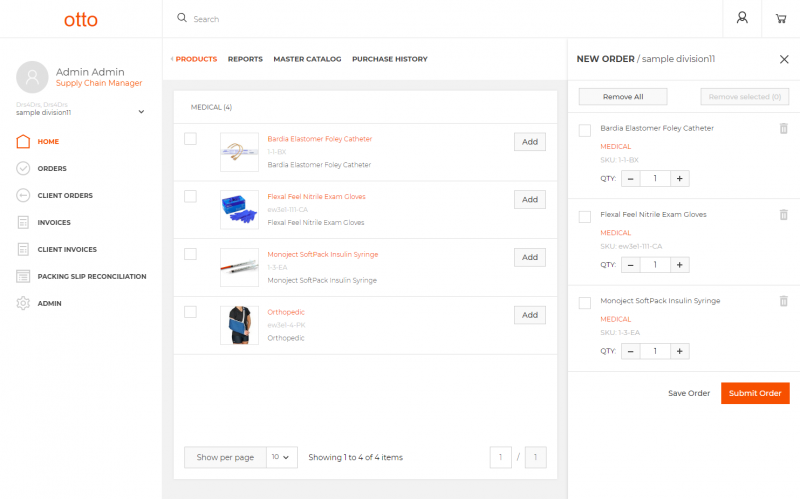Click Save Order
Viewport: 800px width, 499px height.
coord(689,393)
